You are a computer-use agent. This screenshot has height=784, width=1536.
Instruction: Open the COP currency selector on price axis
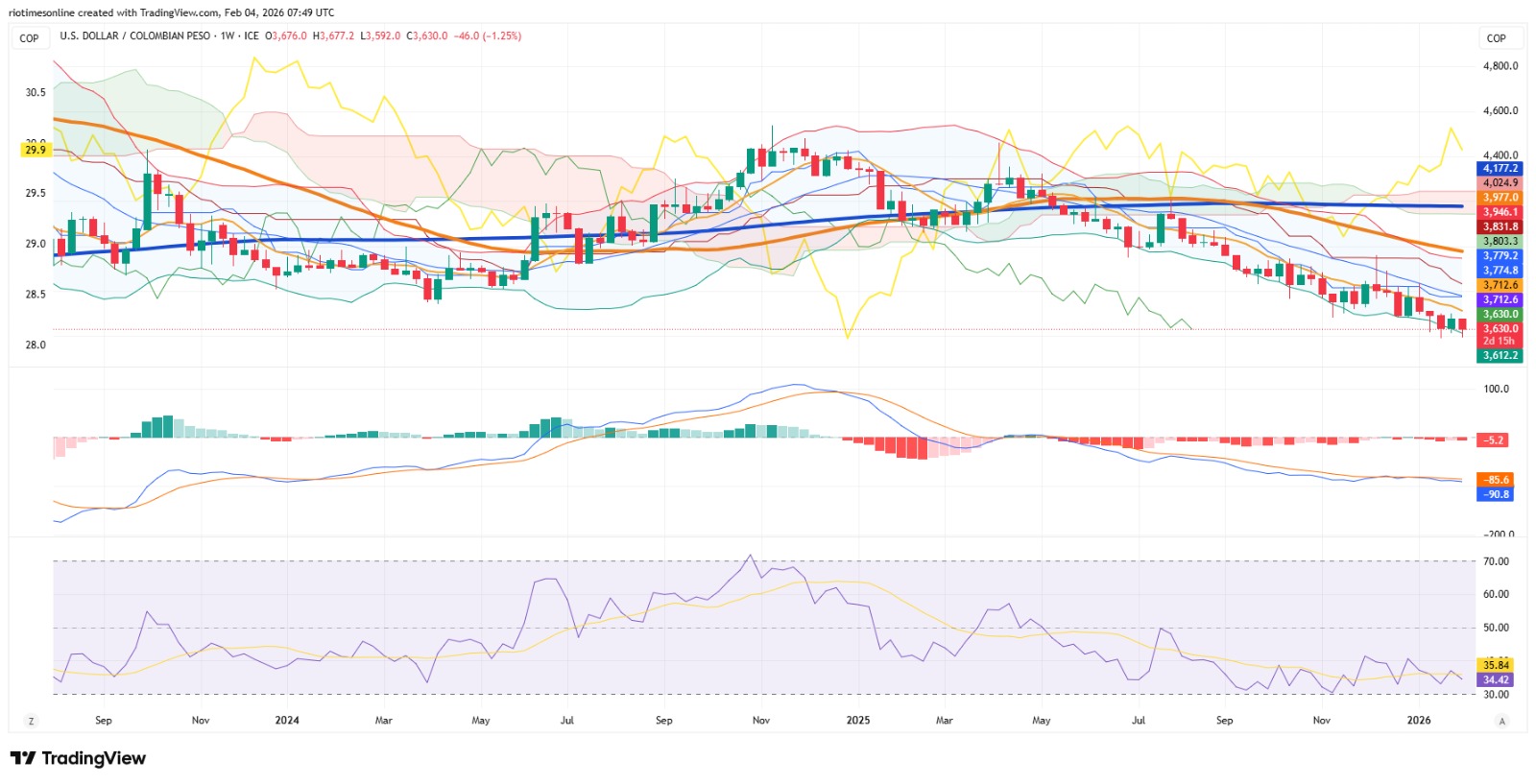pos(1497,38)
